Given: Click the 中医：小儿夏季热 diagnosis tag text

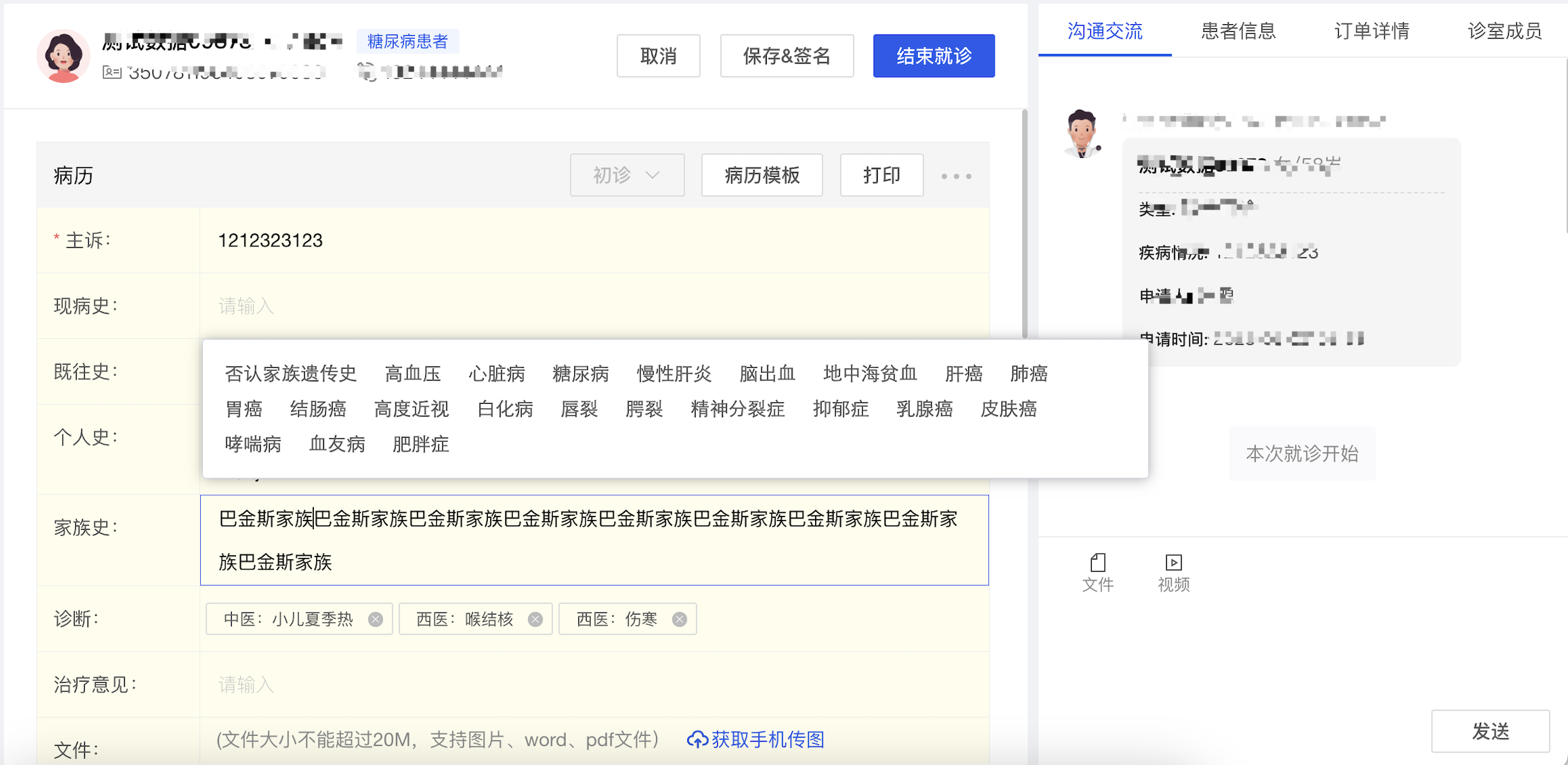Looking at the screenshot, I should click(288, 619).
